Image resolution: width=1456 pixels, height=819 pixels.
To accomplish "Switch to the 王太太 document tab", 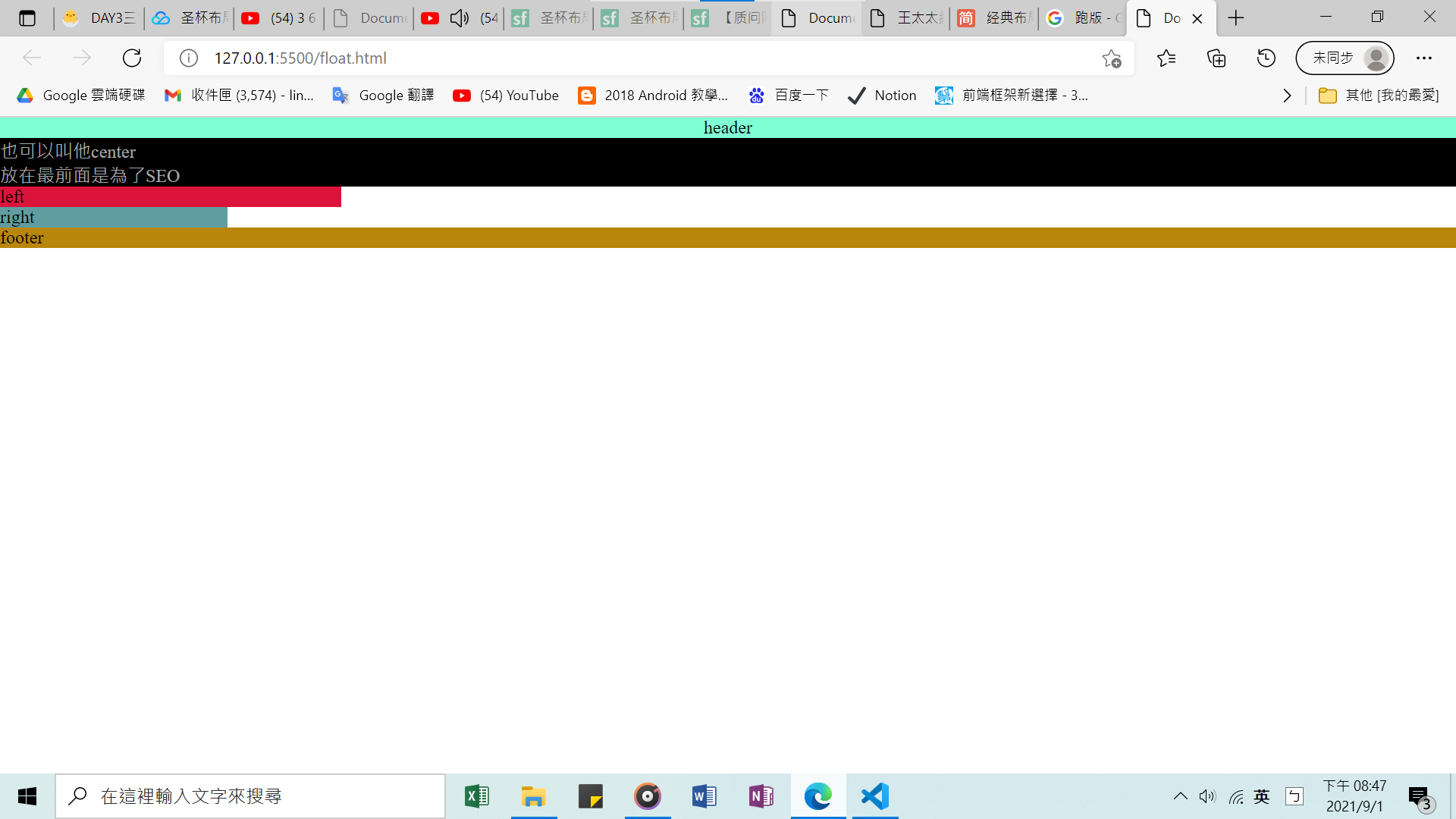I will tap(907, 18).
